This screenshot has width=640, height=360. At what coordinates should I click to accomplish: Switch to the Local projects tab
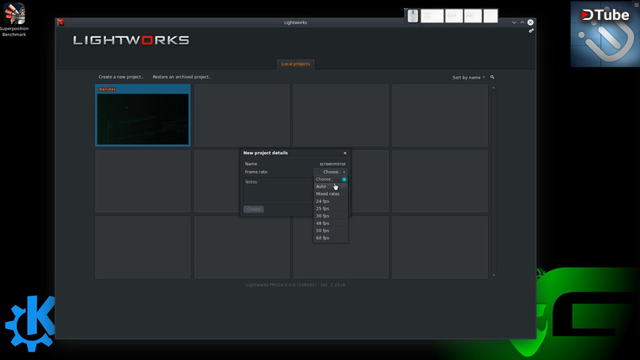click(x=296, y=64)
